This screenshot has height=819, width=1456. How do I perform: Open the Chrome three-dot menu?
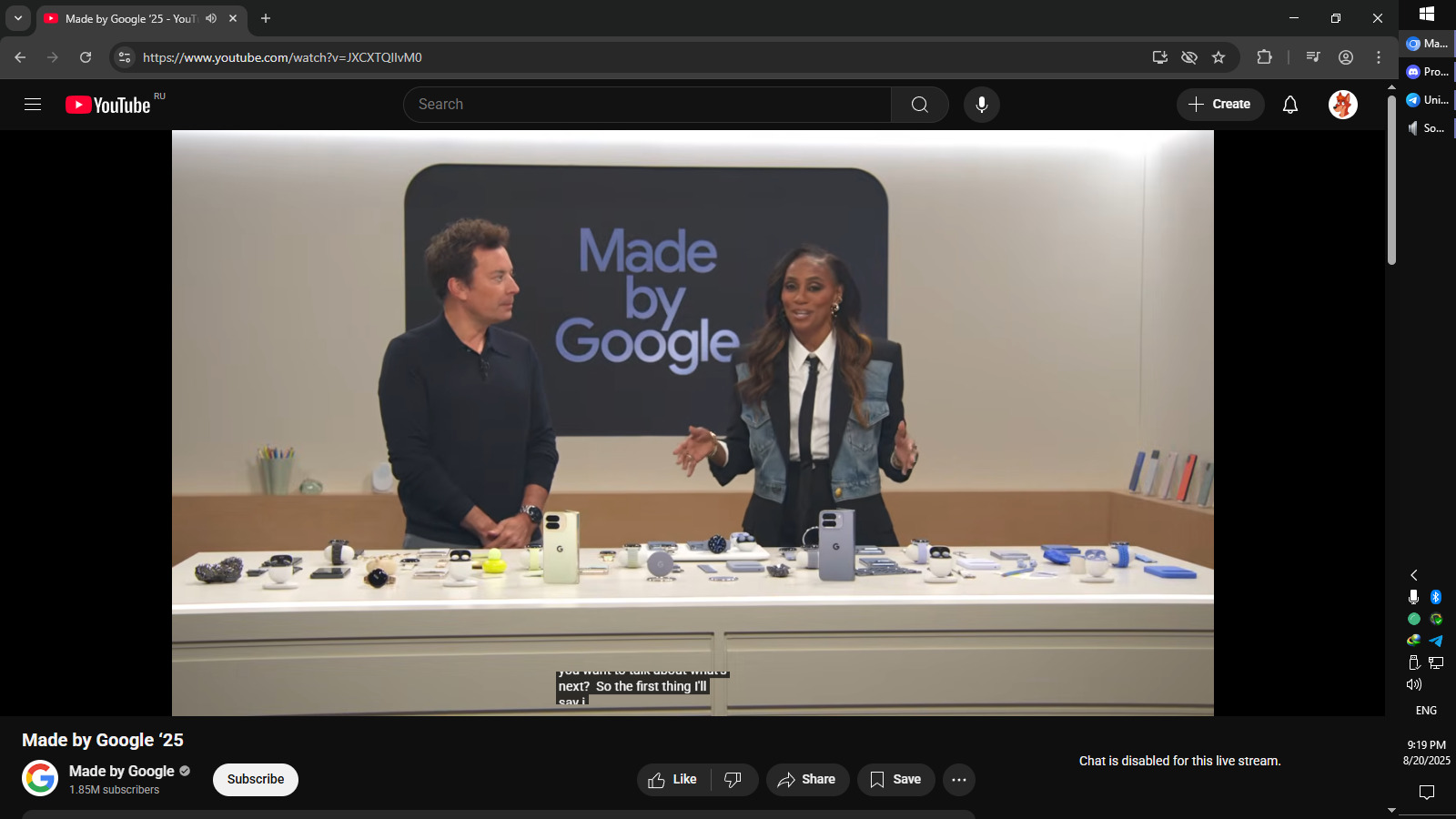point(1379,57)
